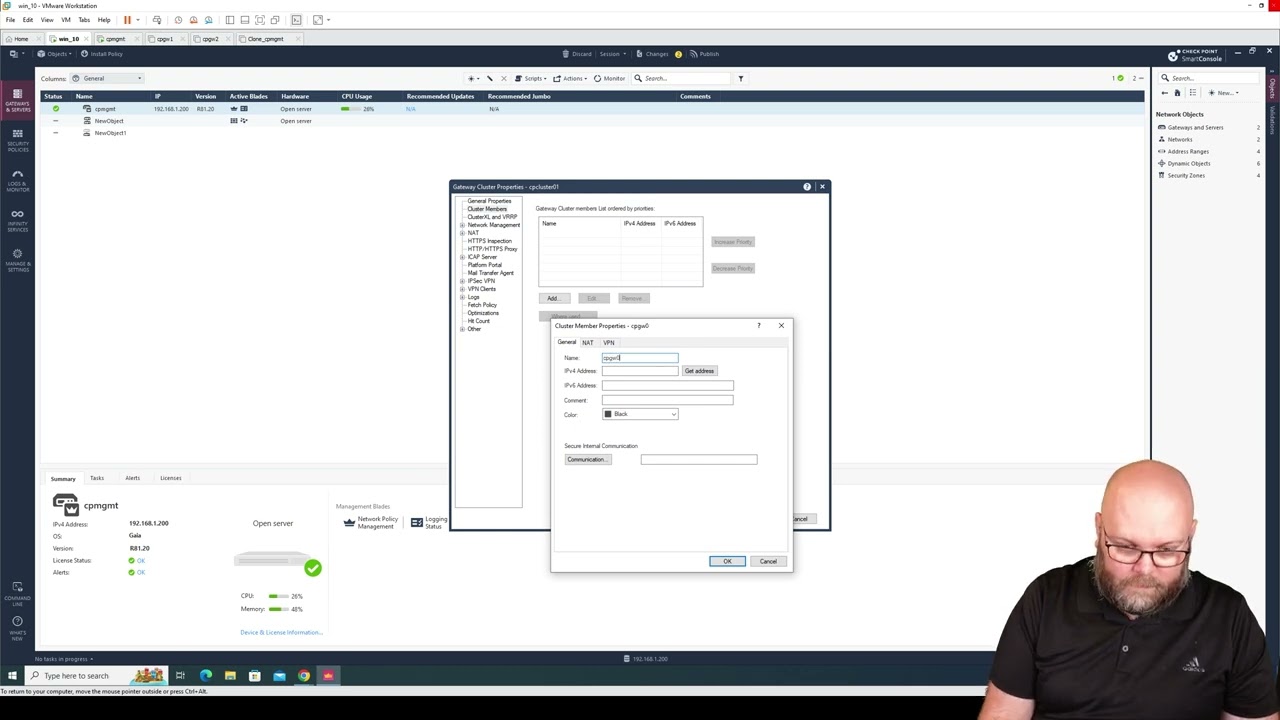Open the VM menu in VMware
Viewport: 1280px width, 720px height.
point(66,20)
